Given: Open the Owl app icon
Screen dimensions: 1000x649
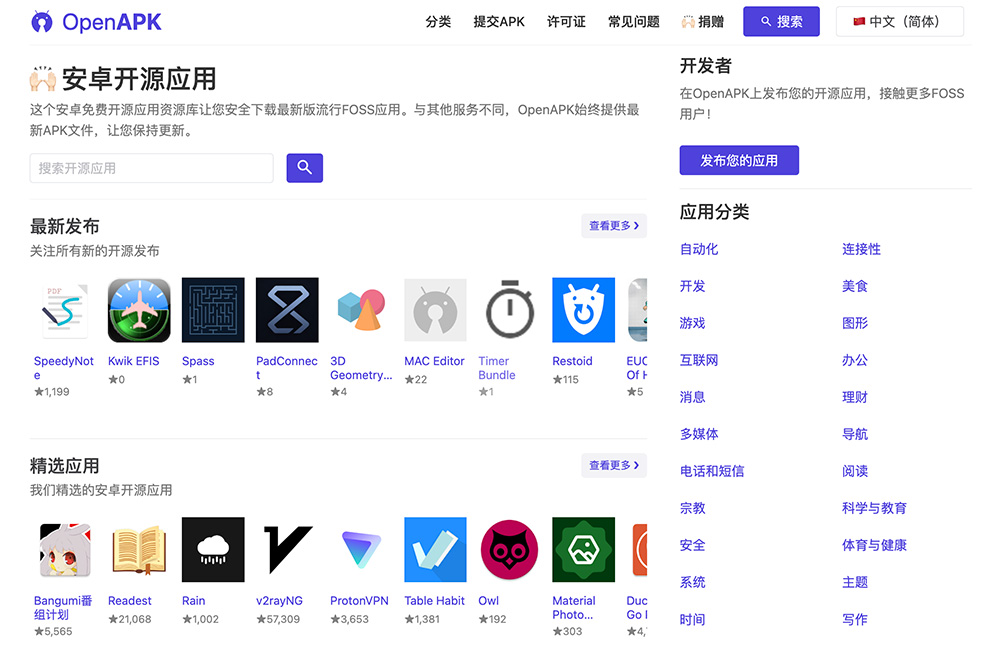Looking at the screenshot, I should [x=510, y=550].
